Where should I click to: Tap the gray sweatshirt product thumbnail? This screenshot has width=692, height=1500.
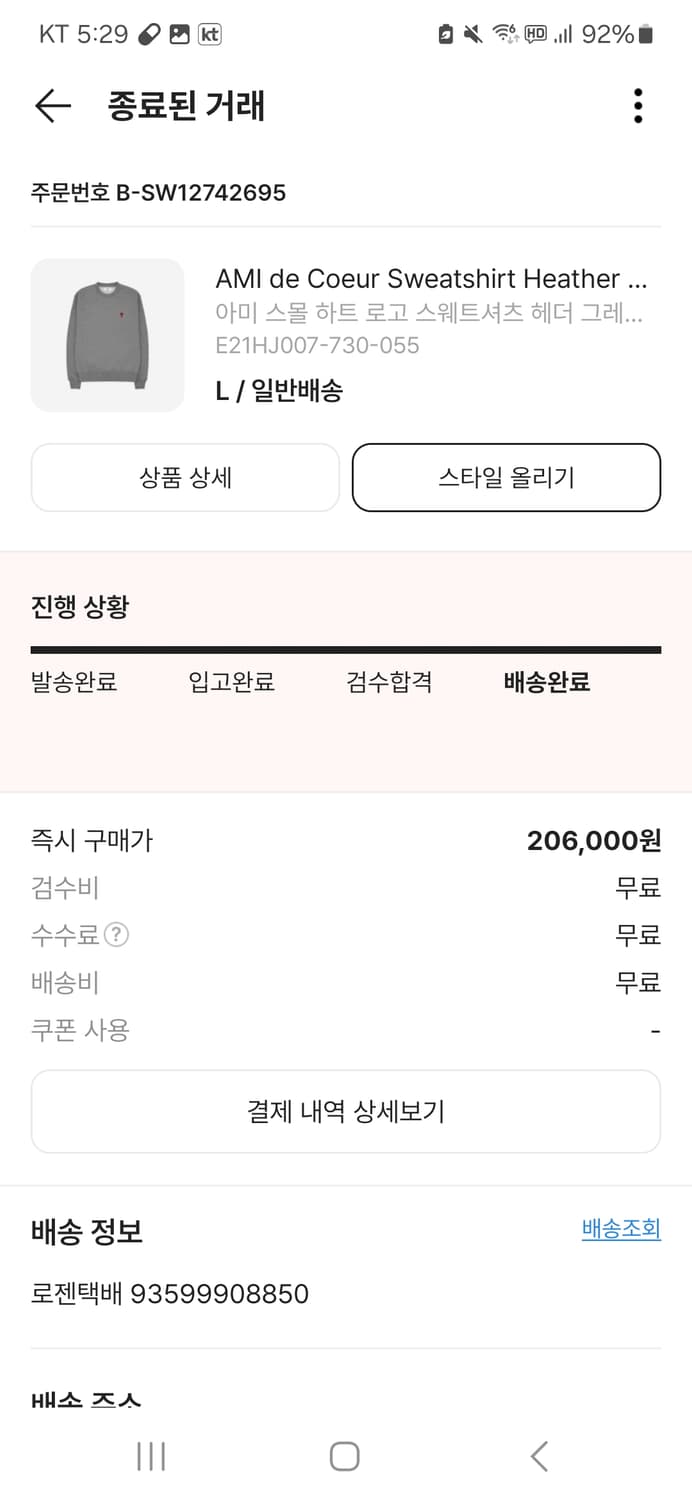coord(107,335)
